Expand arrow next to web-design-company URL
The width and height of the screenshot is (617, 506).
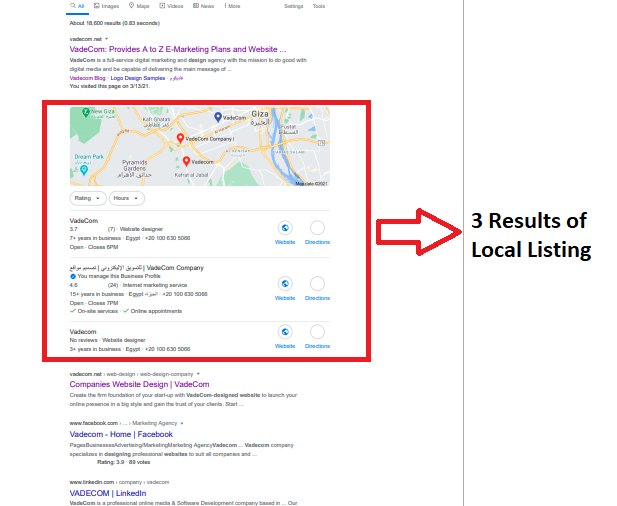click(198, 374)
